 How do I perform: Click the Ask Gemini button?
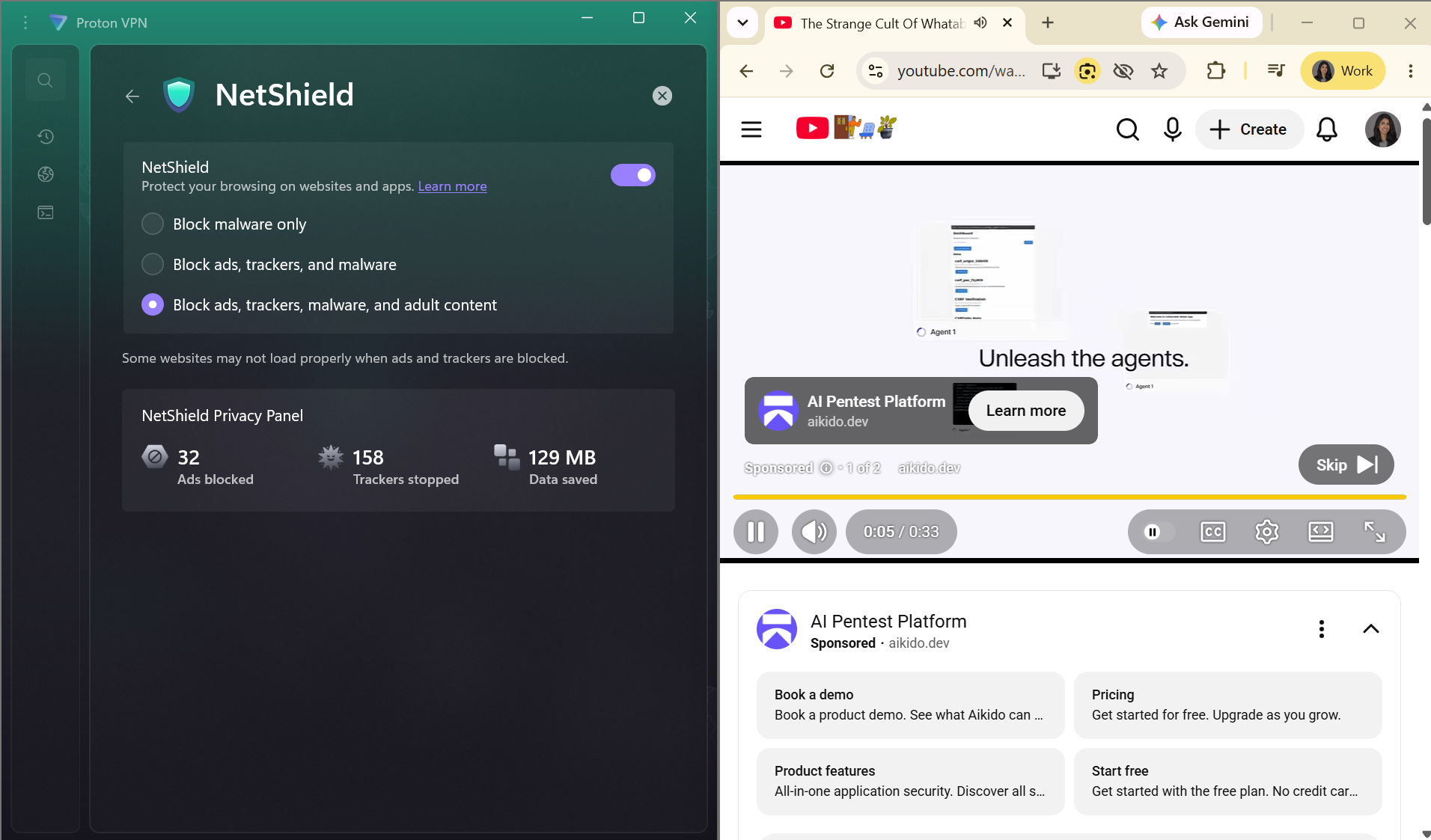1201,22
